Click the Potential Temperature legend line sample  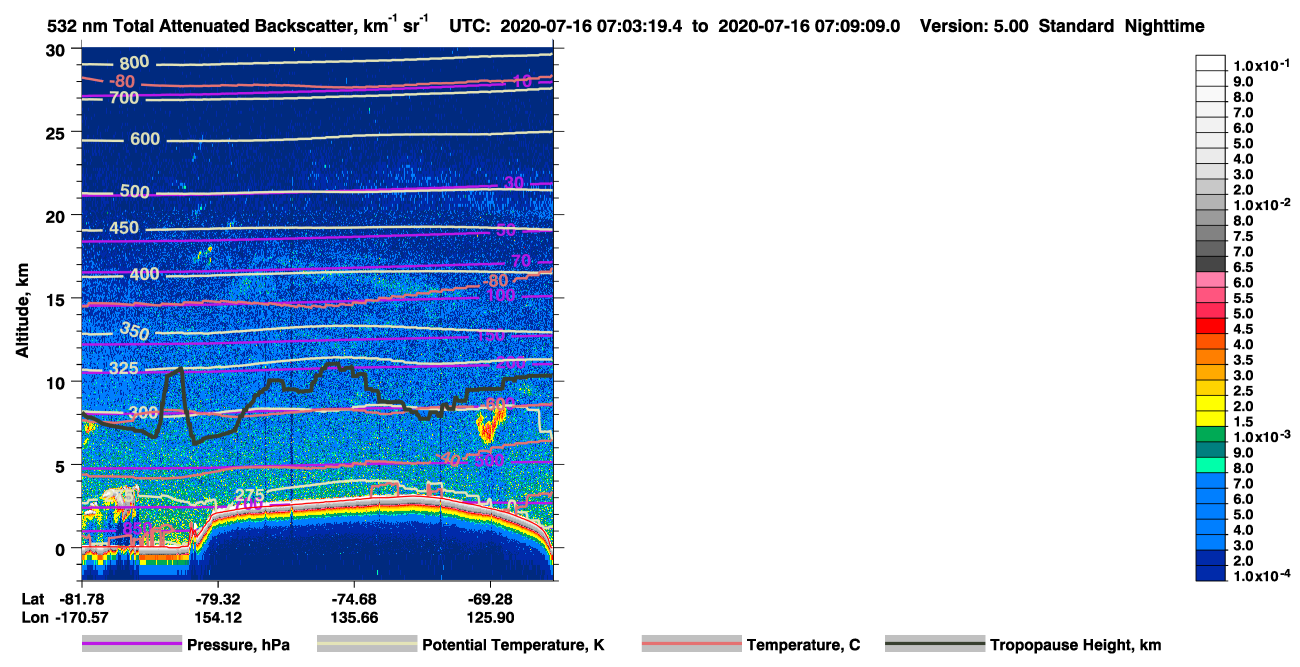pos(367,645)
